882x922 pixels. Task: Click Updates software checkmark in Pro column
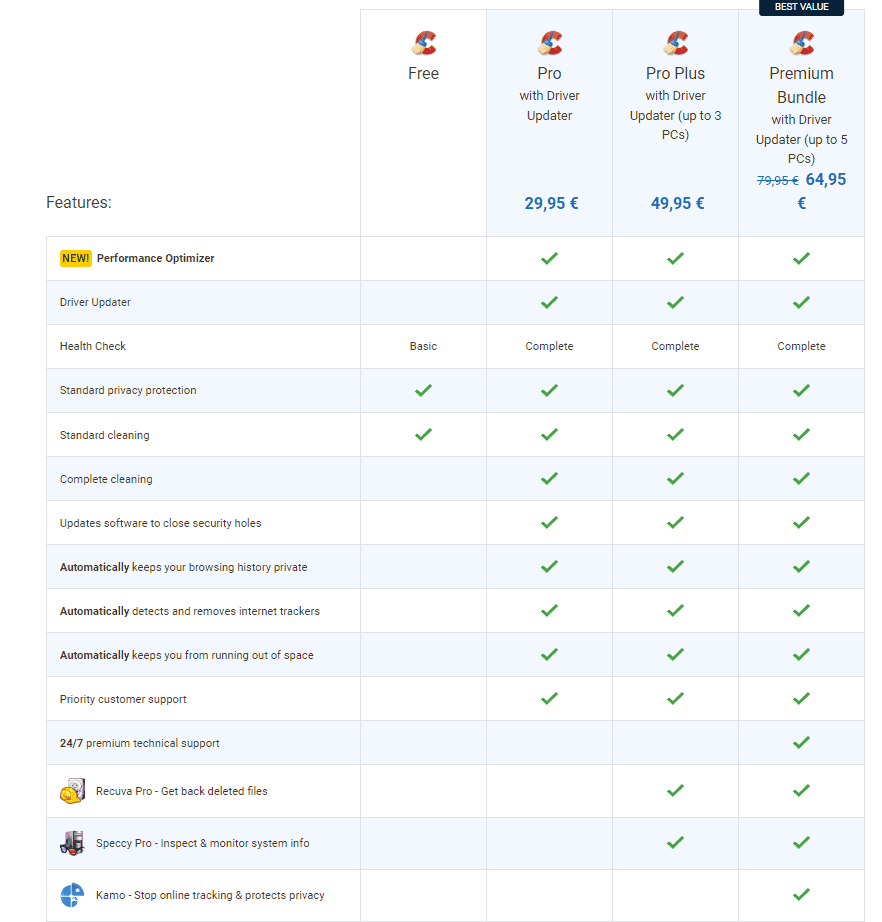click(x=549, y=523)
